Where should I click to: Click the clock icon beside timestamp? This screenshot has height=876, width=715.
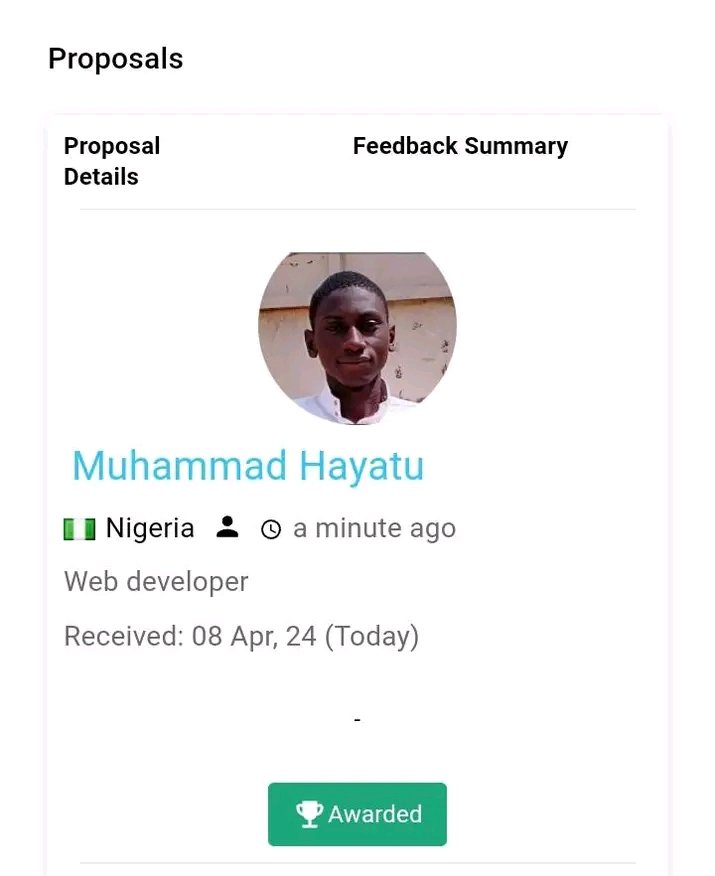point(271,529)
